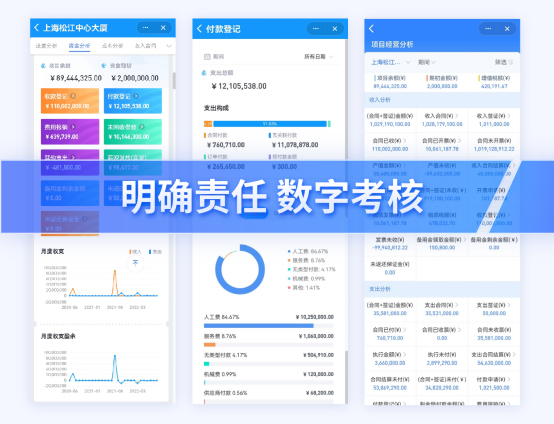Screen dimensions: 554x424
Task: Open the purple 费用报销 card
Action: point(70,132)
